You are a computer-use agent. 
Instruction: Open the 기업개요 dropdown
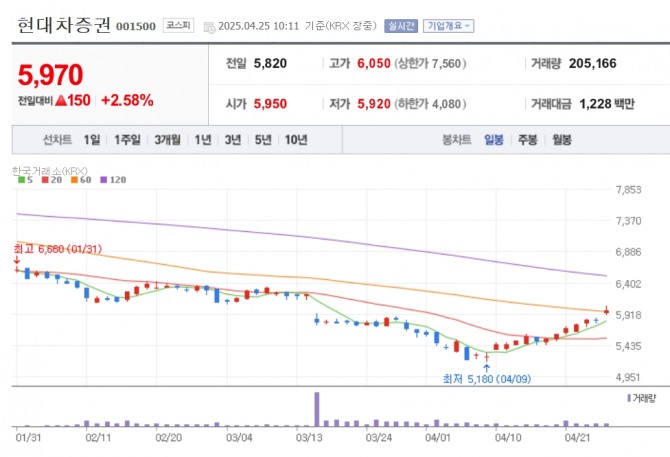point(448,26)
